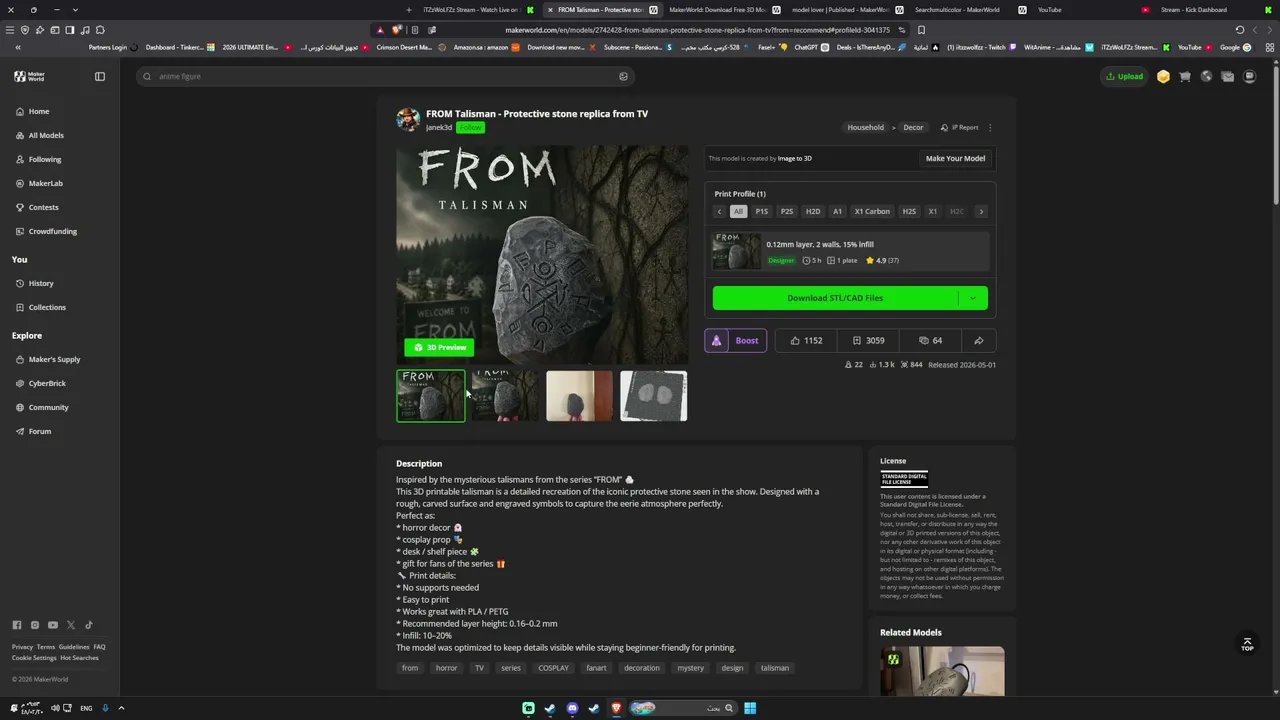Click the X (Twitter) social icon

[71, 625]
